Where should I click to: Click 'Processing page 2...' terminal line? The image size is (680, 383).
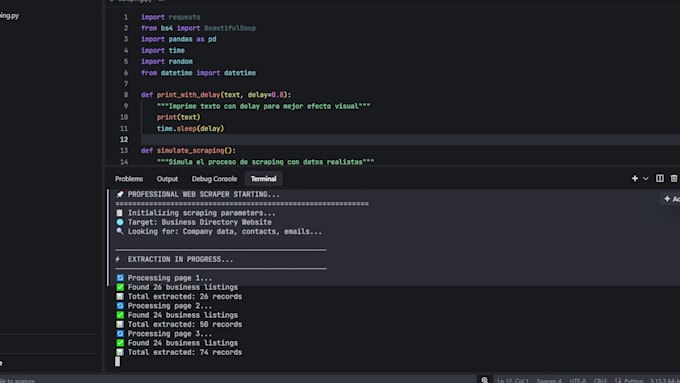pyautogui.click(x=170, y=306)
